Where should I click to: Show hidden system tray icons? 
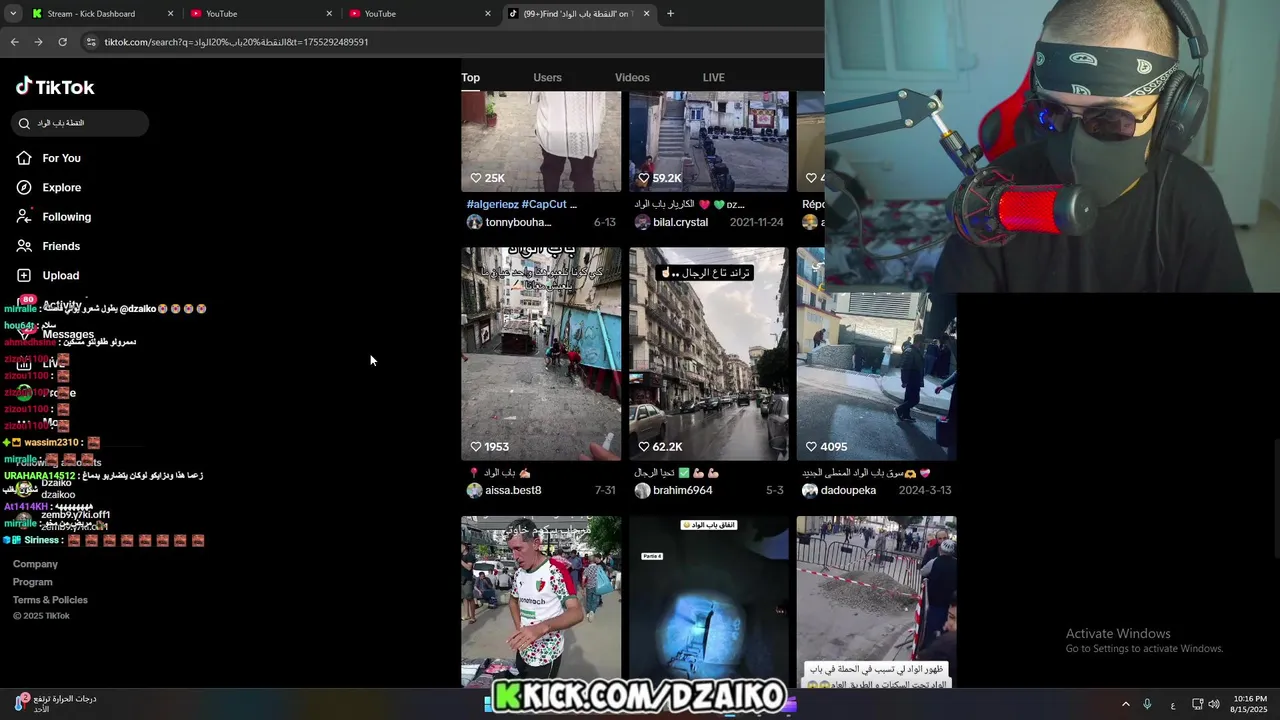pos(1125,704)
